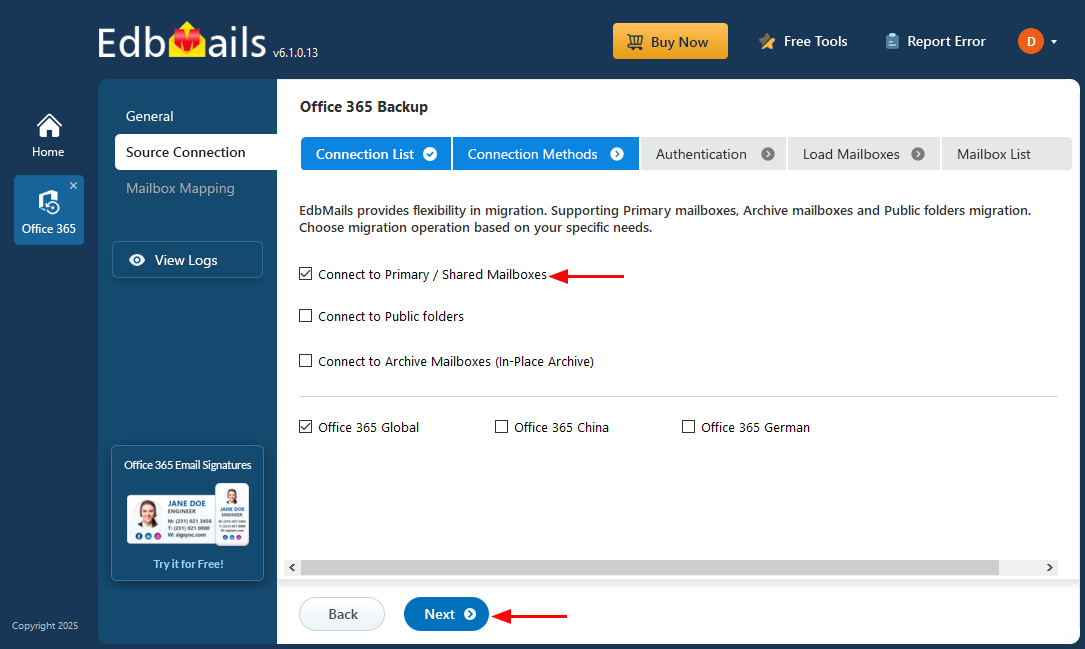Screen dimensions: 1085x649
Task: Switch to the Connection List tab
Action: [x=376, y=154]
